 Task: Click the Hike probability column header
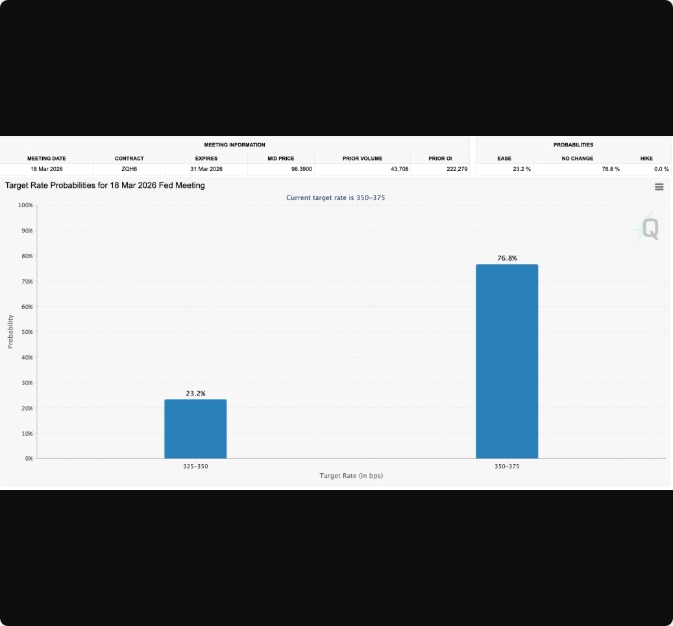[646, 158]
